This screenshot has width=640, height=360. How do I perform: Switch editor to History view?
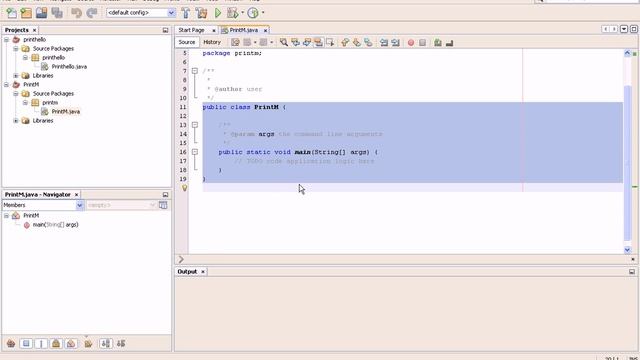click(212, 42)
